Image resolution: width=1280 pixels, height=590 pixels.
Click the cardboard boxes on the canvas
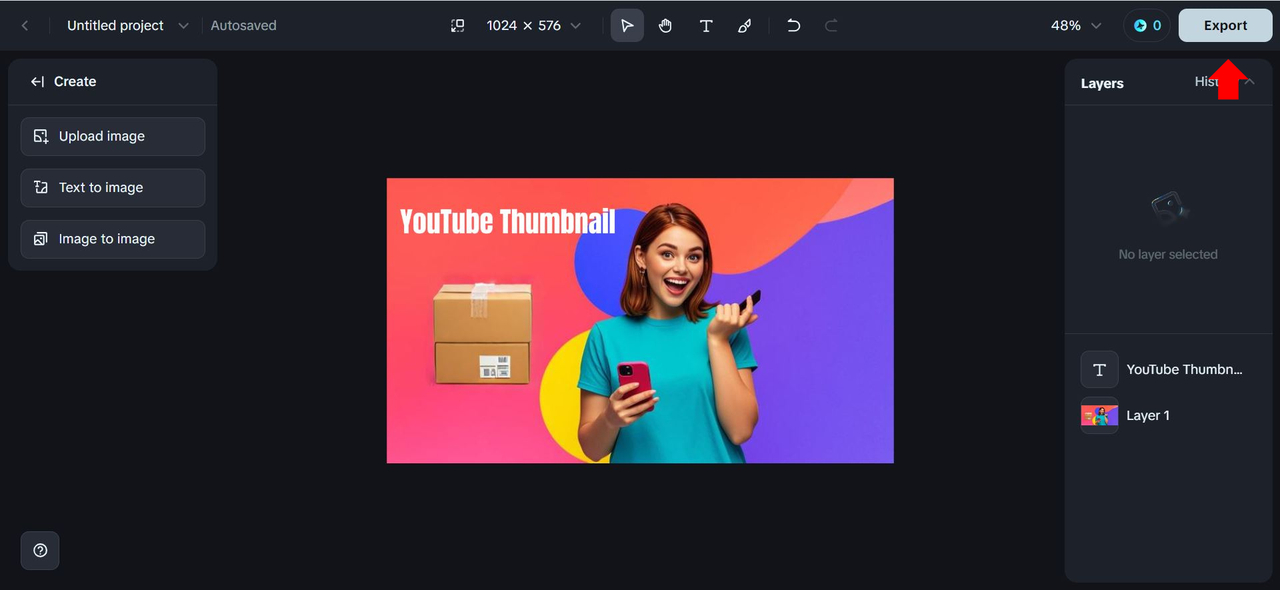482,333
